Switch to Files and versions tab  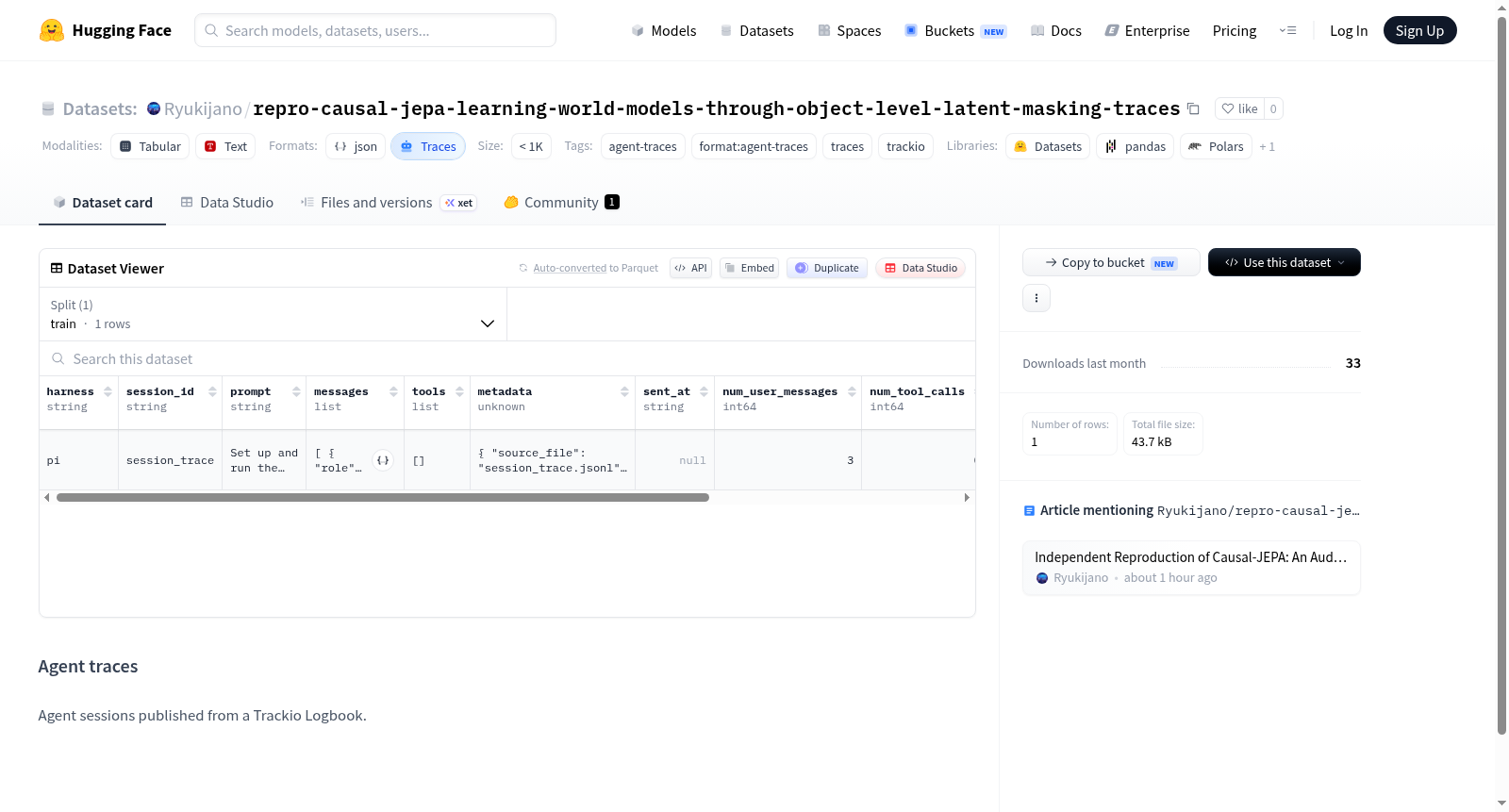pyautogui.click(x=388, y=202)
